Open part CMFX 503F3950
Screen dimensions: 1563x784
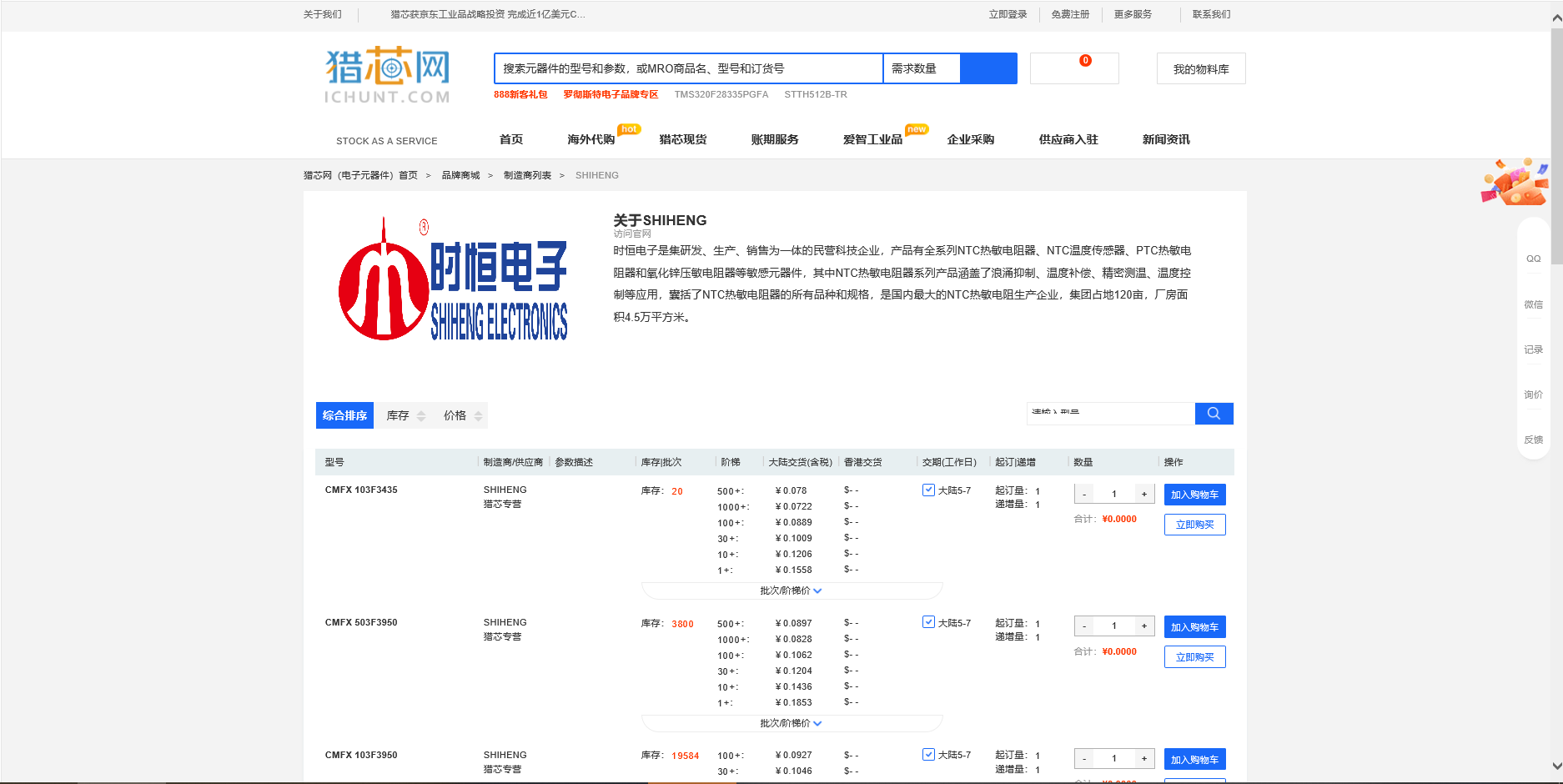click(361, 622)
